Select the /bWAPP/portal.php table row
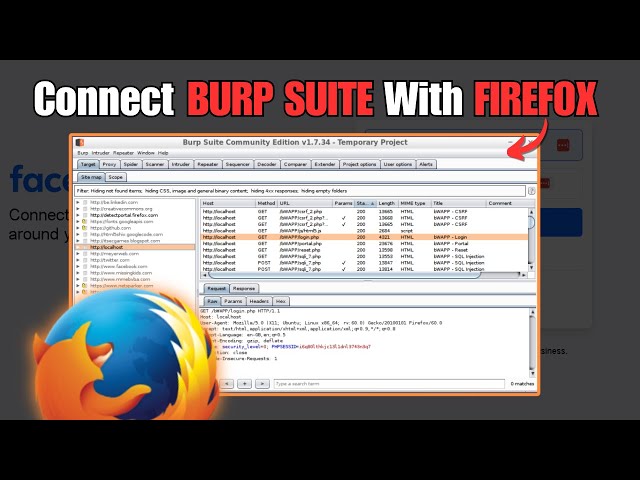 pyautogui.click(x=364, y=244)
